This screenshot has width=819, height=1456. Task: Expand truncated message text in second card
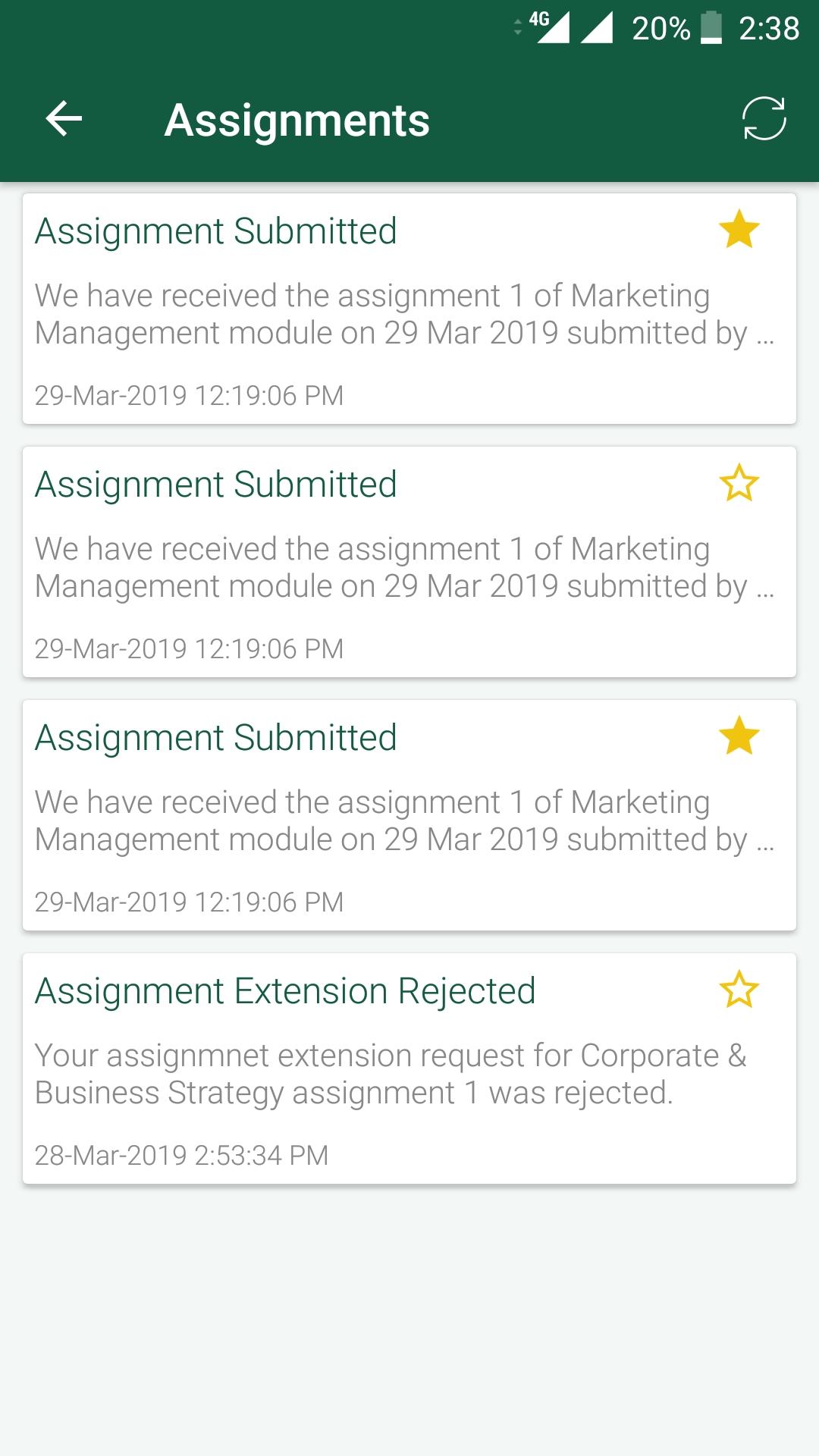click(x=405, y=567)
